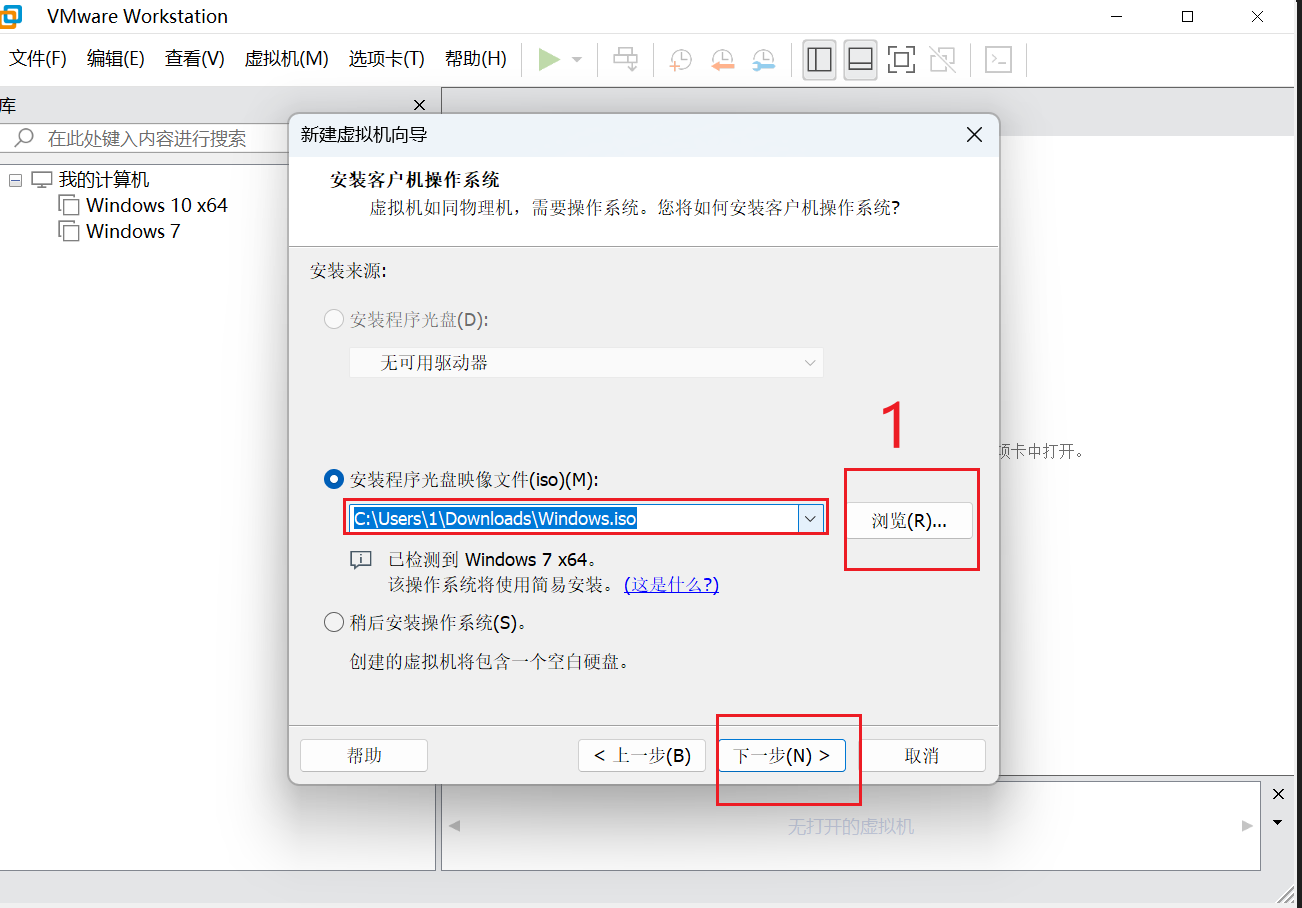Click the full screen mode icon
Image resolution: width=1302 pixels, height=908 pixels.
point(901,60)
